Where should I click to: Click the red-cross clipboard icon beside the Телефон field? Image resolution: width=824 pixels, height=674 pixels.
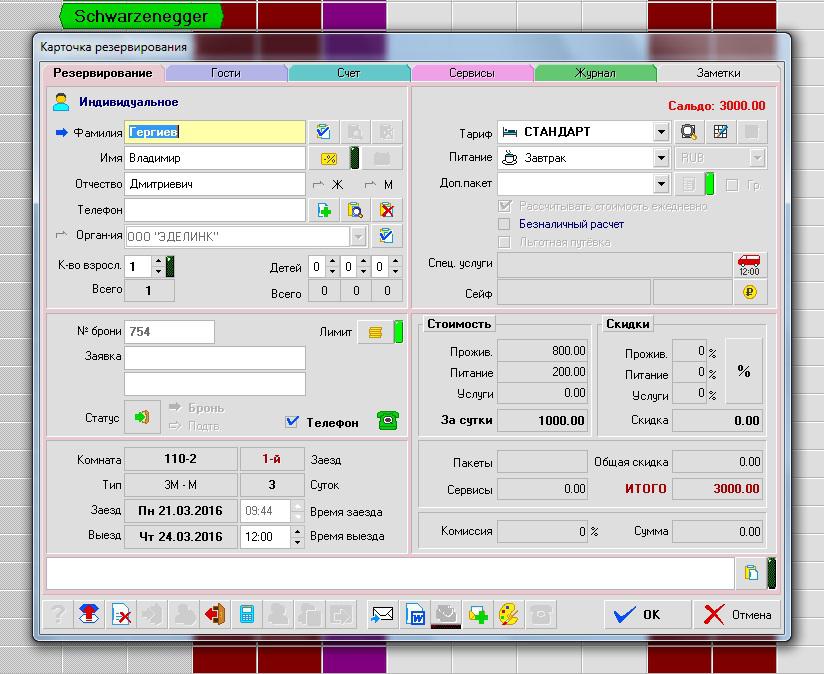[x=387, y=210]
